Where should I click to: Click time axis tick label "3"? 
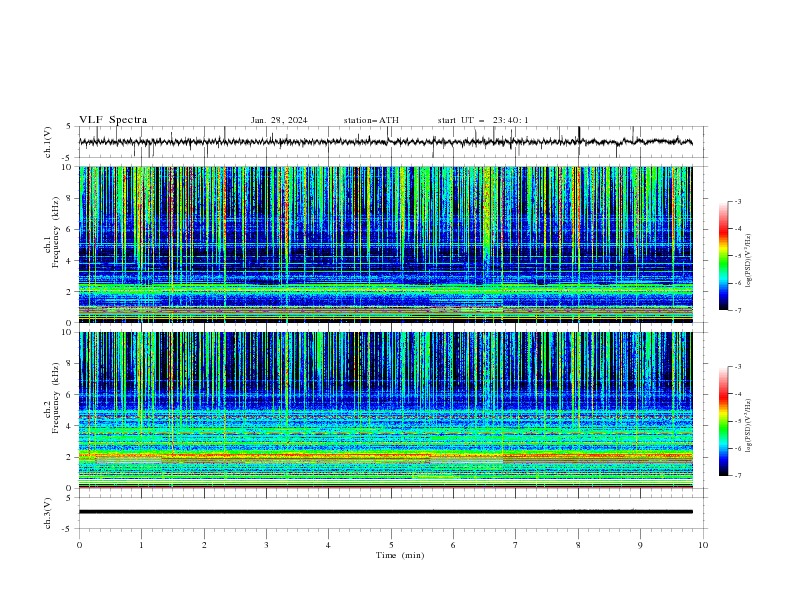(x=266, y=545)
